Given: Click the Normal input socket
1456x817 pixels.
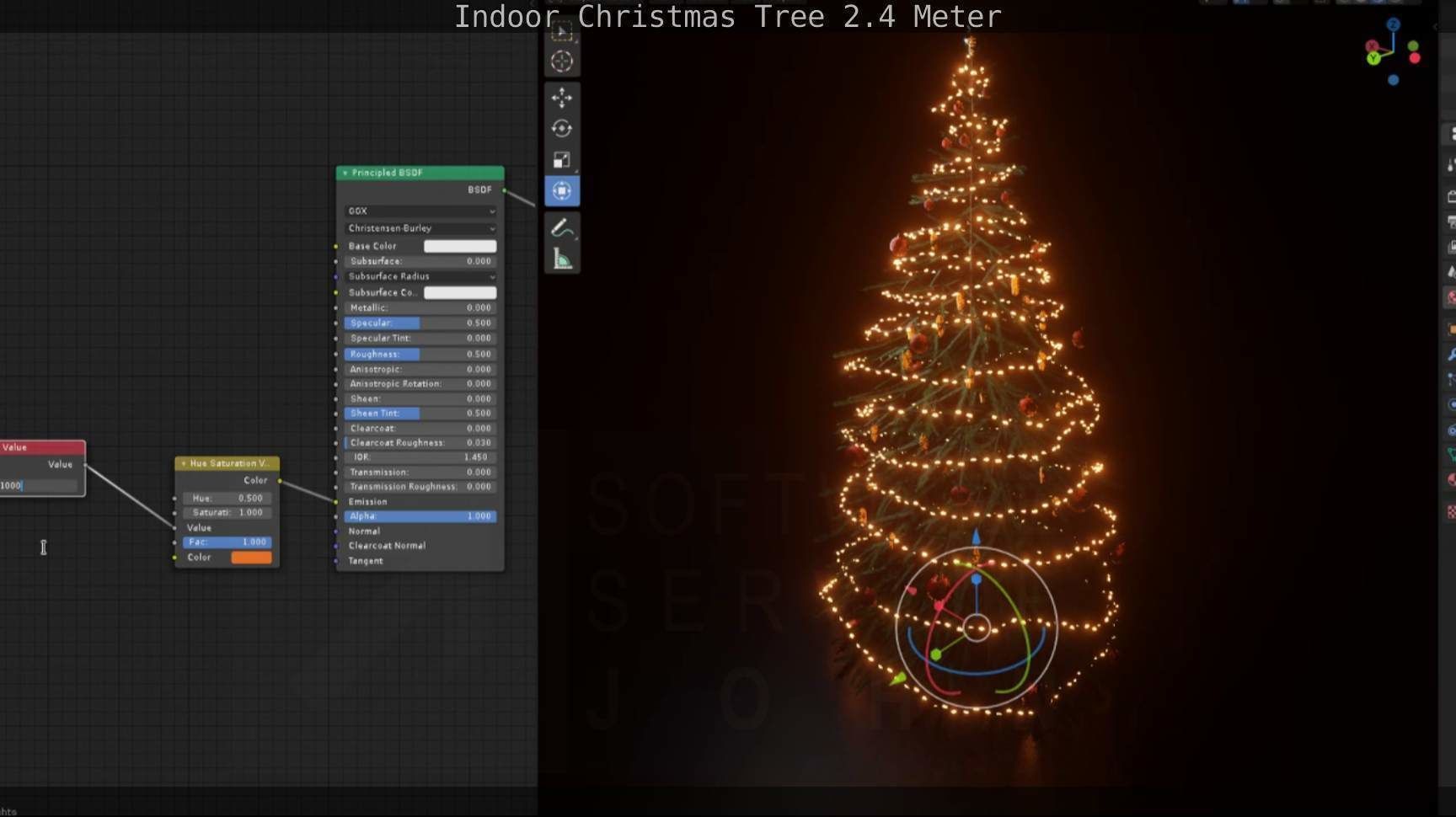Looking at the screenshot, I should coord(336,531).
